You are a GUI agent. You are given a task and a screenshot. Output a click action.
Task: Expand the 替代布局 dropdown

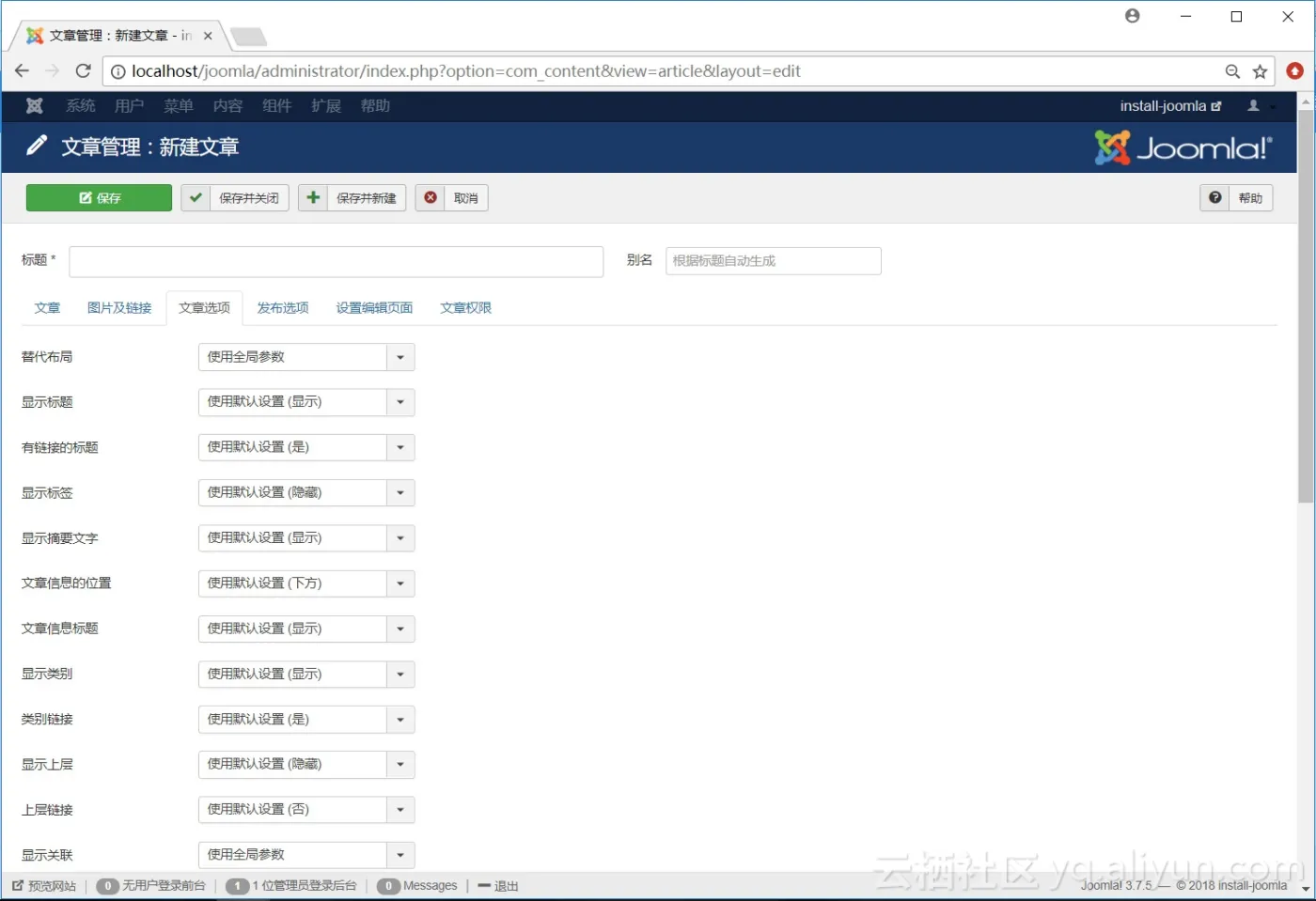pyautogui.click(x=306, y=357)
